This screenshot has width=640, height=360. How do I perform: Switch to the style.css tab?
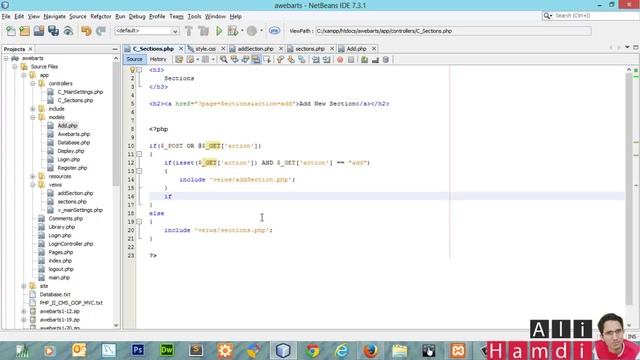205,49
